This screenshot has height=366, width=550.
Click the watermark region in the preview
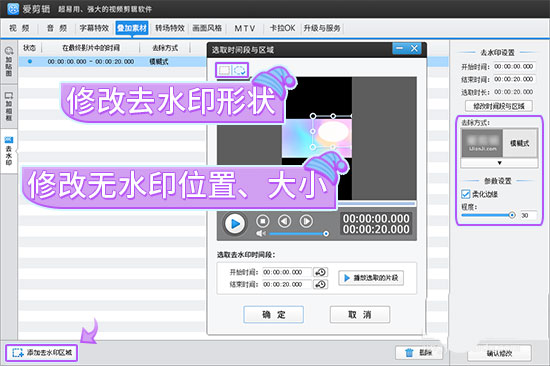(333, 132)
